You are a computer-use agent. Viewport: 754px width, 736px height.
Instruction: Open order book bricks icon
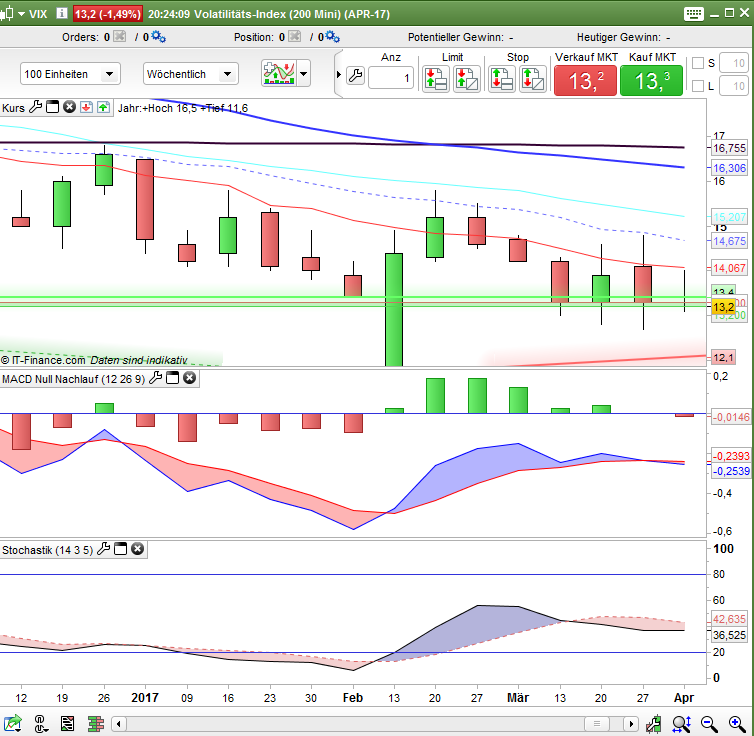[96, 723]
